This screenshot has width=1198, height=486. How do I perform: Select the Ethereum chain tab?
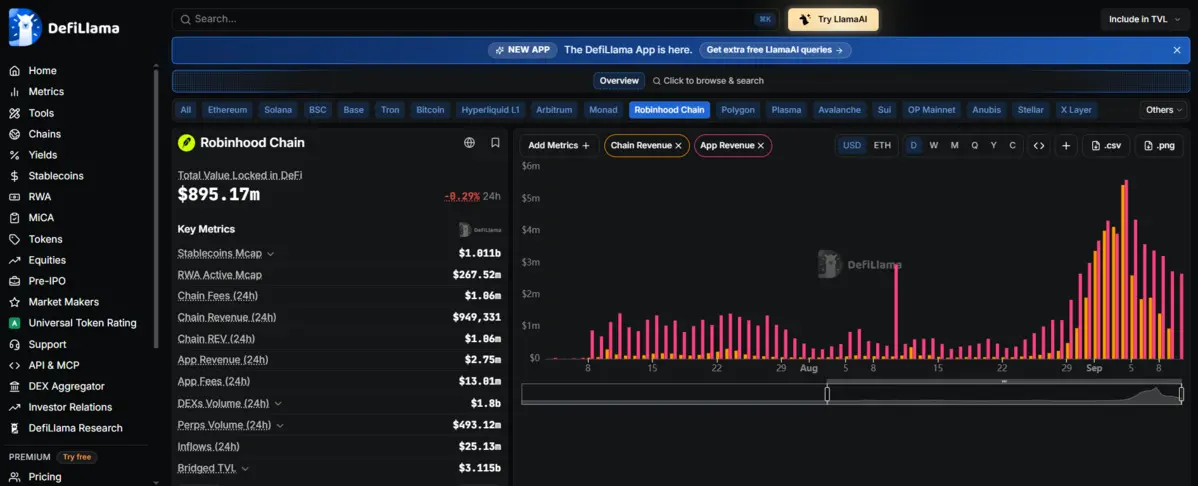(x=228, y=110)
